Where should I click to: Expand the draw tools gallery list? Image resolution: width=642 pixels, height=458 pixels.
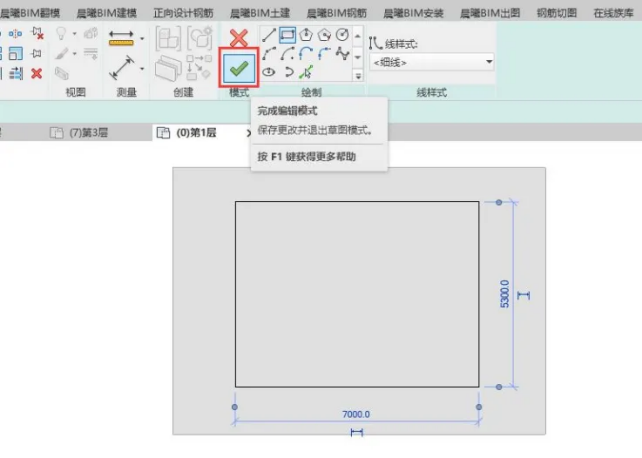point(358,75)
